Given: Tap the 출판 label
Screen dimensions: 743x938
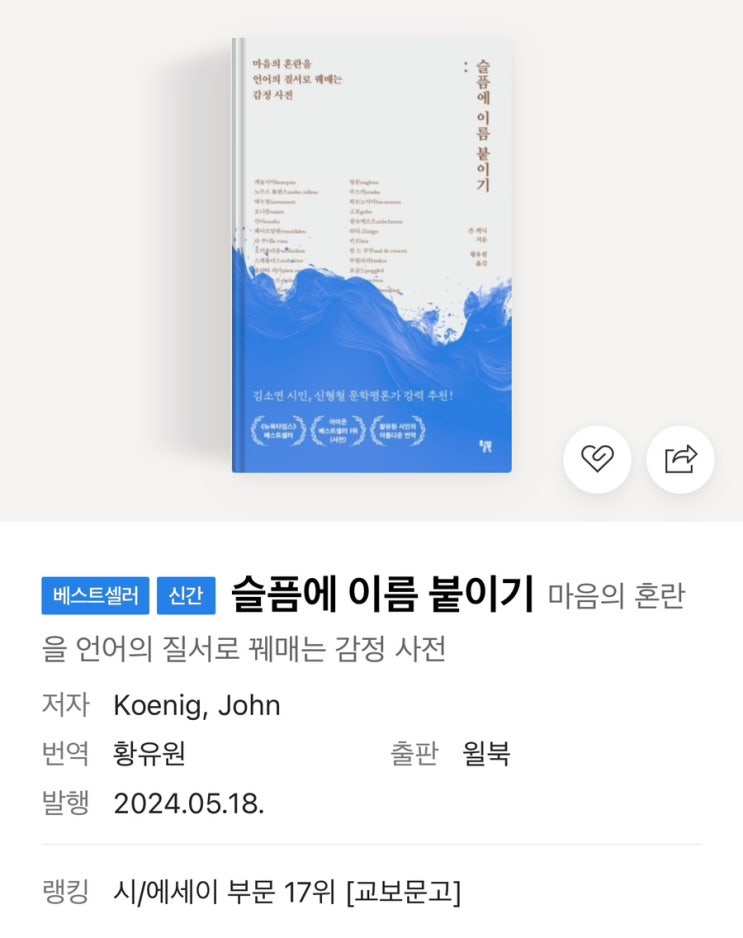Looking at the screenshot, I should tap(415, 754).
